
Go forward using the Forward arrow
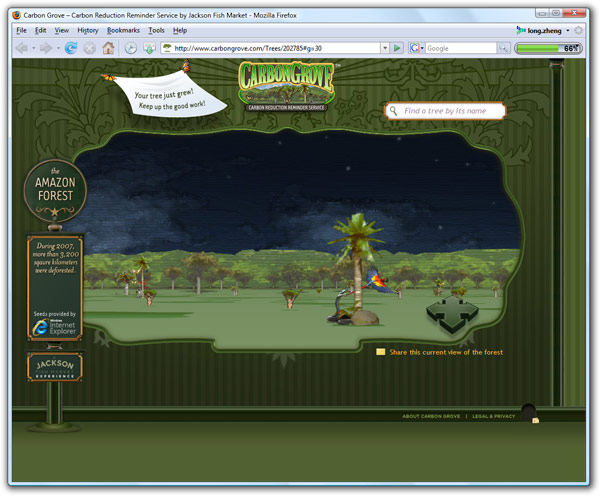tap(46, 48)
